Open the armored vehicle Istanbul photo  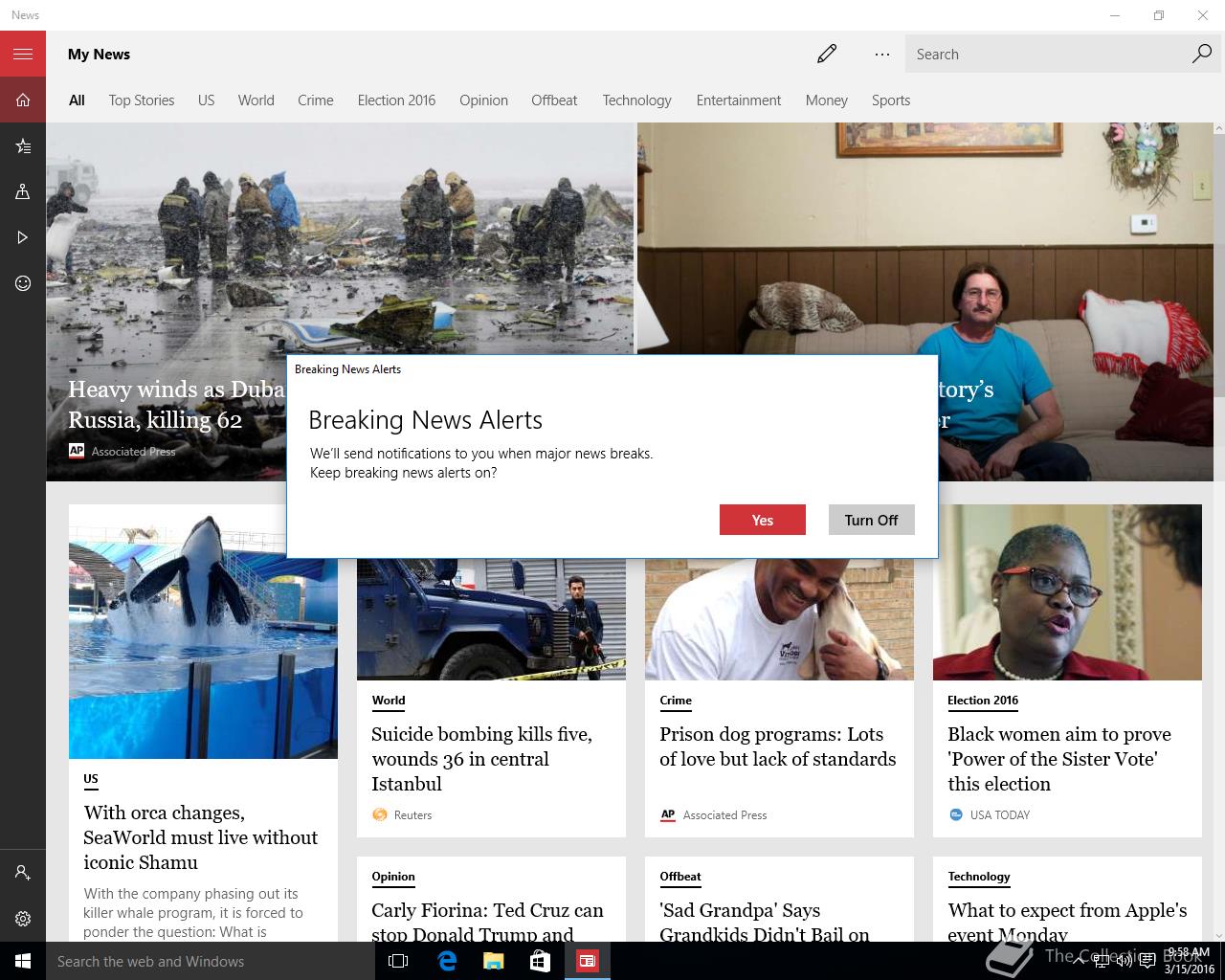(x=491, y=619)
